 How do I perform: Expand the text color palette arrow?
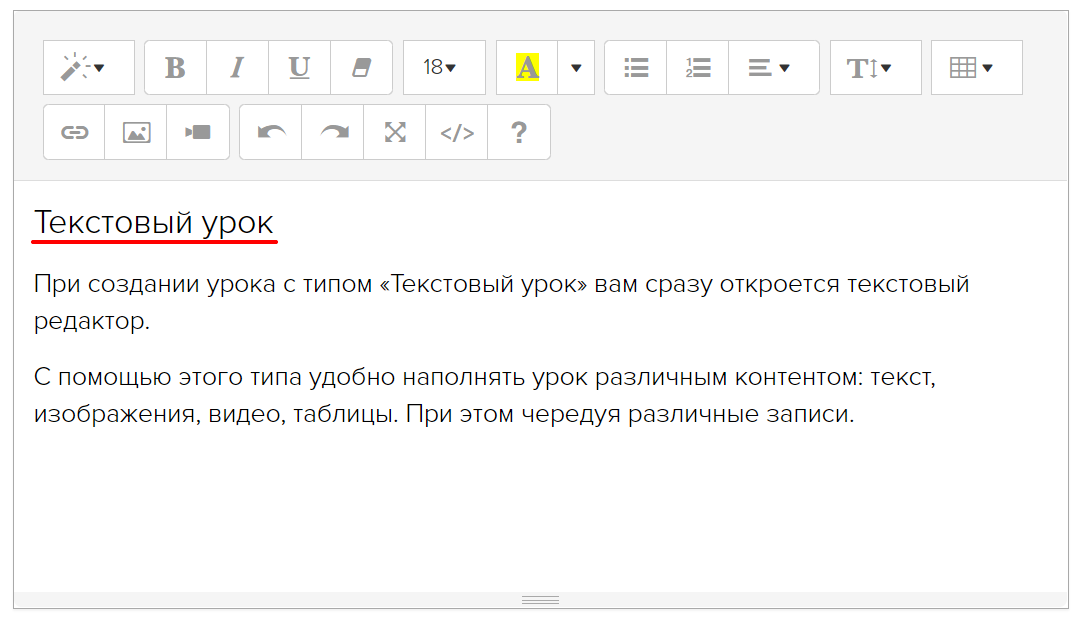coord(576,68)
